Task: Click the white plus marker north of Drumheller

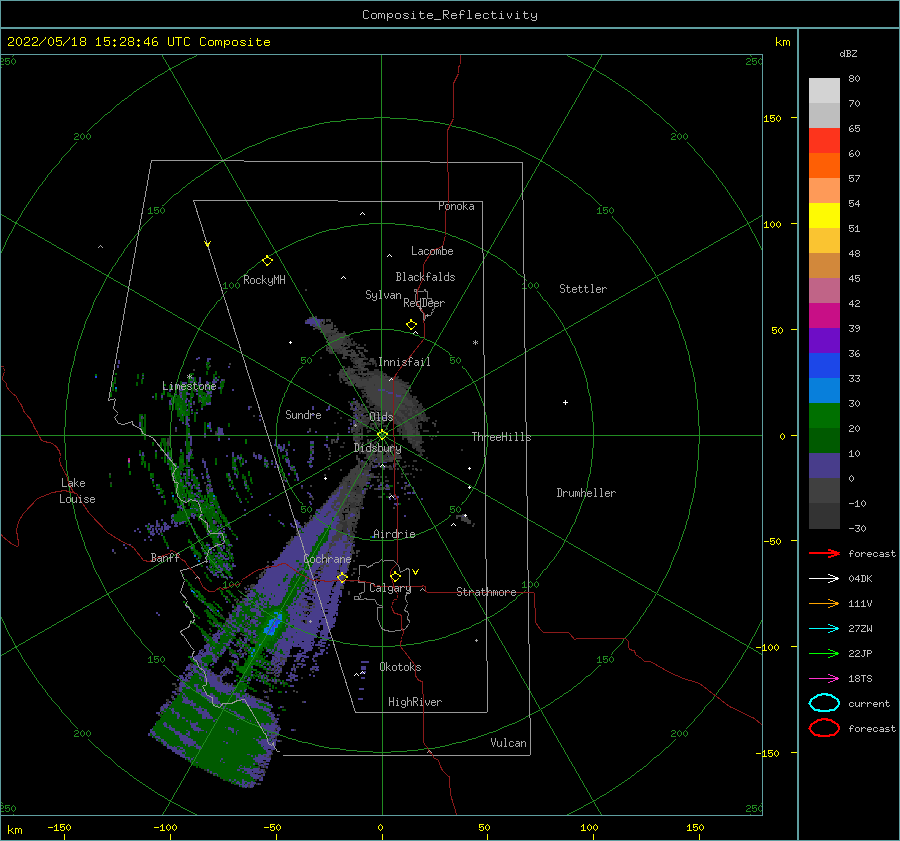Action: coord(565,402)
